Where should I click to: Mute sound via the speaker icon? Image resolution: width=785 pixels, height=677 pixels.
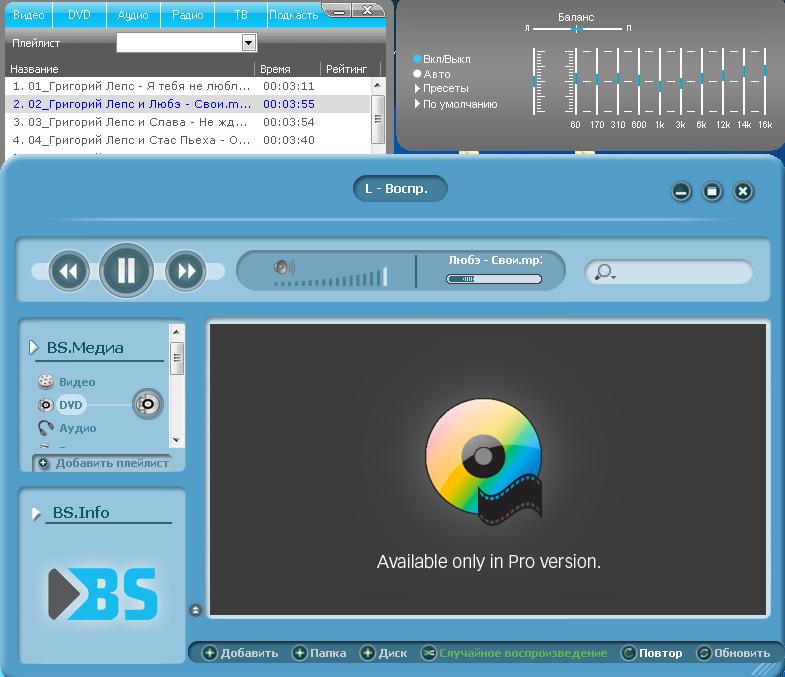pyautogui.click(x=283, y=267)
